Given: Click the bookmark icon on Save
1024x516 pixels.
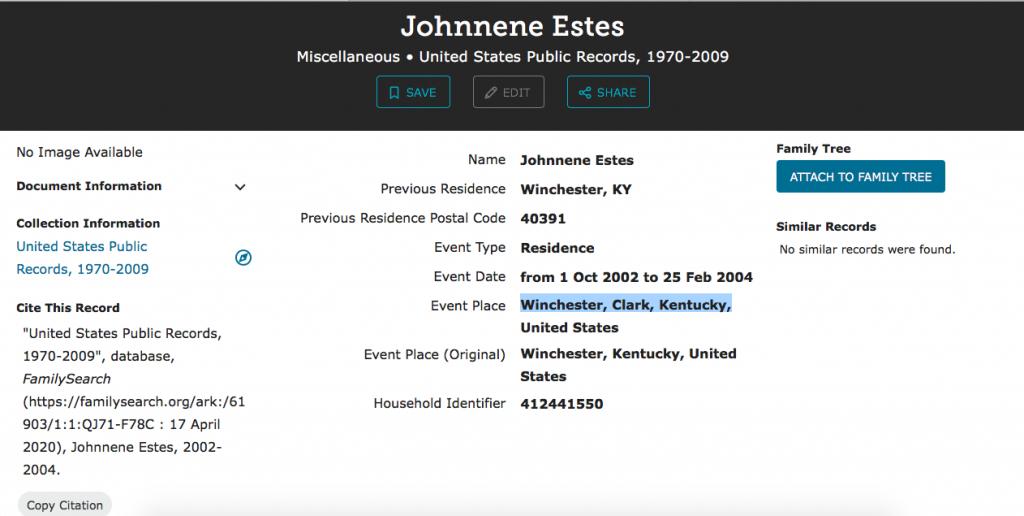Looking at the screenshot, I should (394, 93).
